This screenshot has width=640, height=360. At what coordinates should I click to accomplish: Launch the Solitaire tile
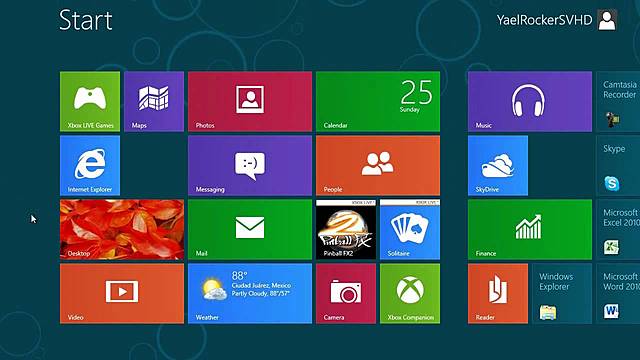click(x=410, y=229)
